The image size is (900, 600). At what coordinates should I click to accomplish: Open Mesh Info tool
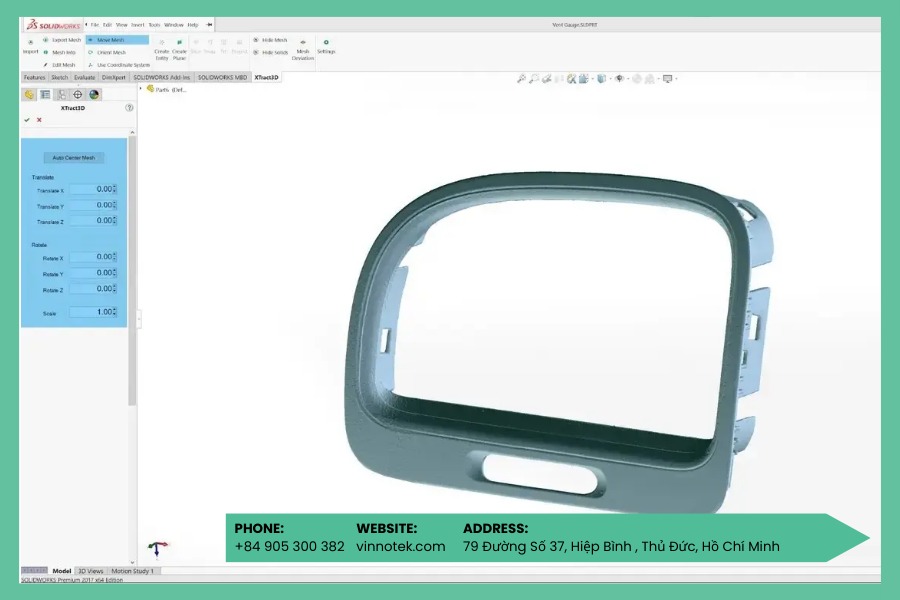60,52
